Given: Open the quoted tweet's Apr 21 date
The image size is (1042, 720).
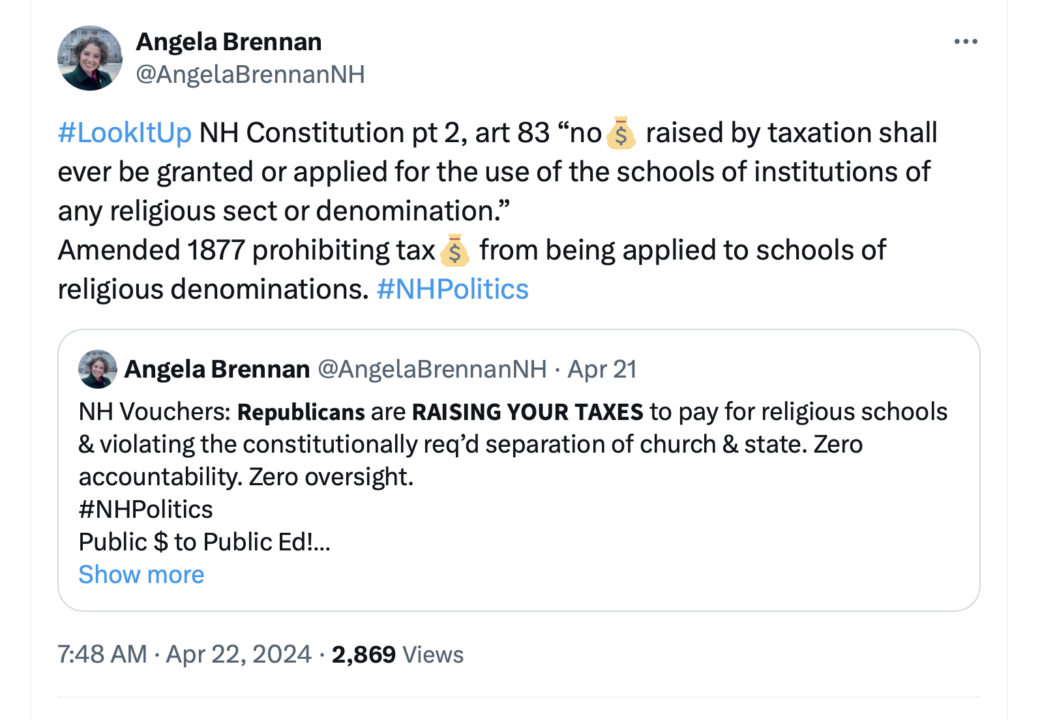Looking at the screenshot, I should point(602,369).
